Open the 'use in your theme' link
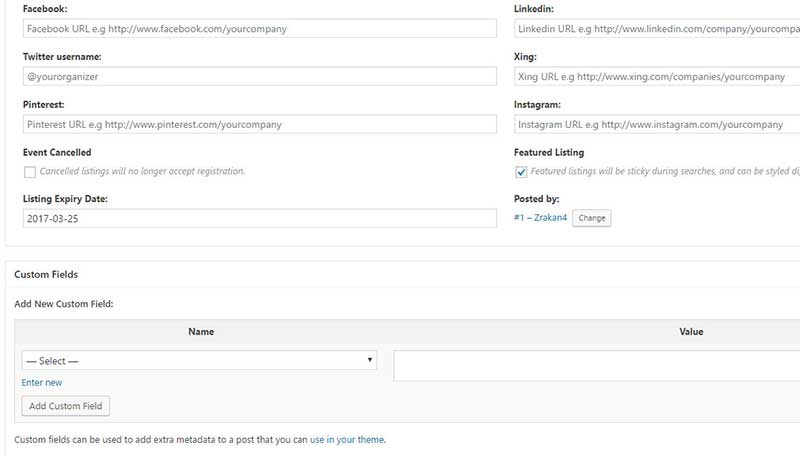 pos(347,439)
